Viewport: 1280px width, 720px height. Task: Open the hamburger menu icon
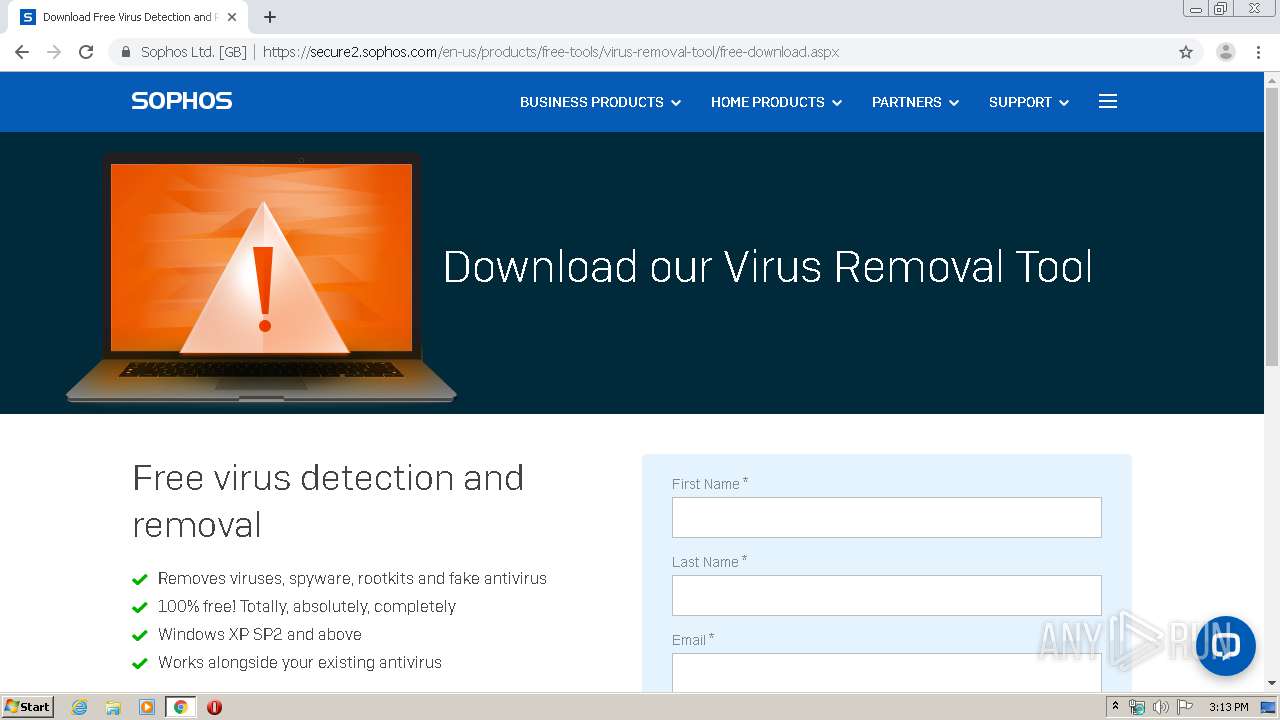point(1107,101)
